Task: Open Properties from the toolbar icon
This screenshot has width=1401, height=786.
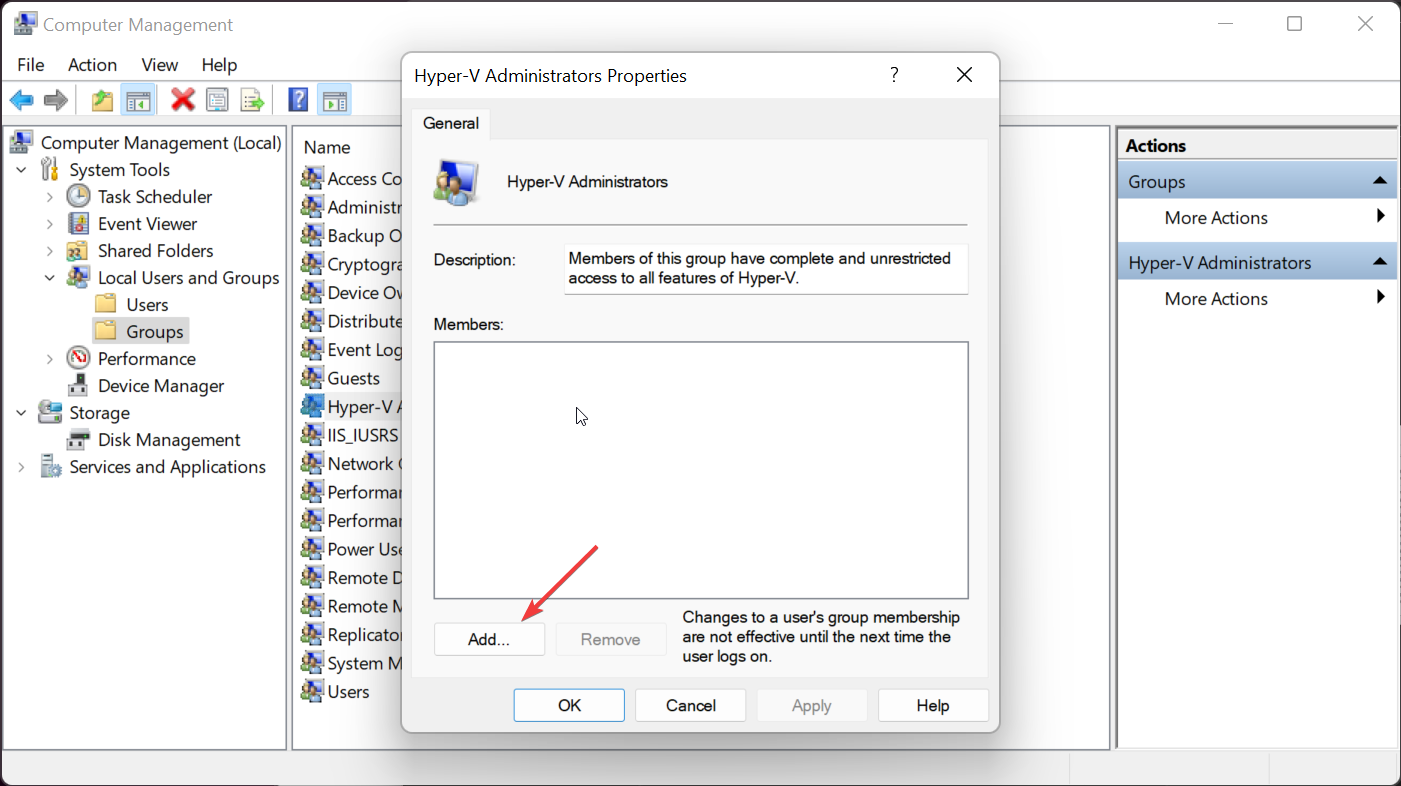Action: (217, 100)
